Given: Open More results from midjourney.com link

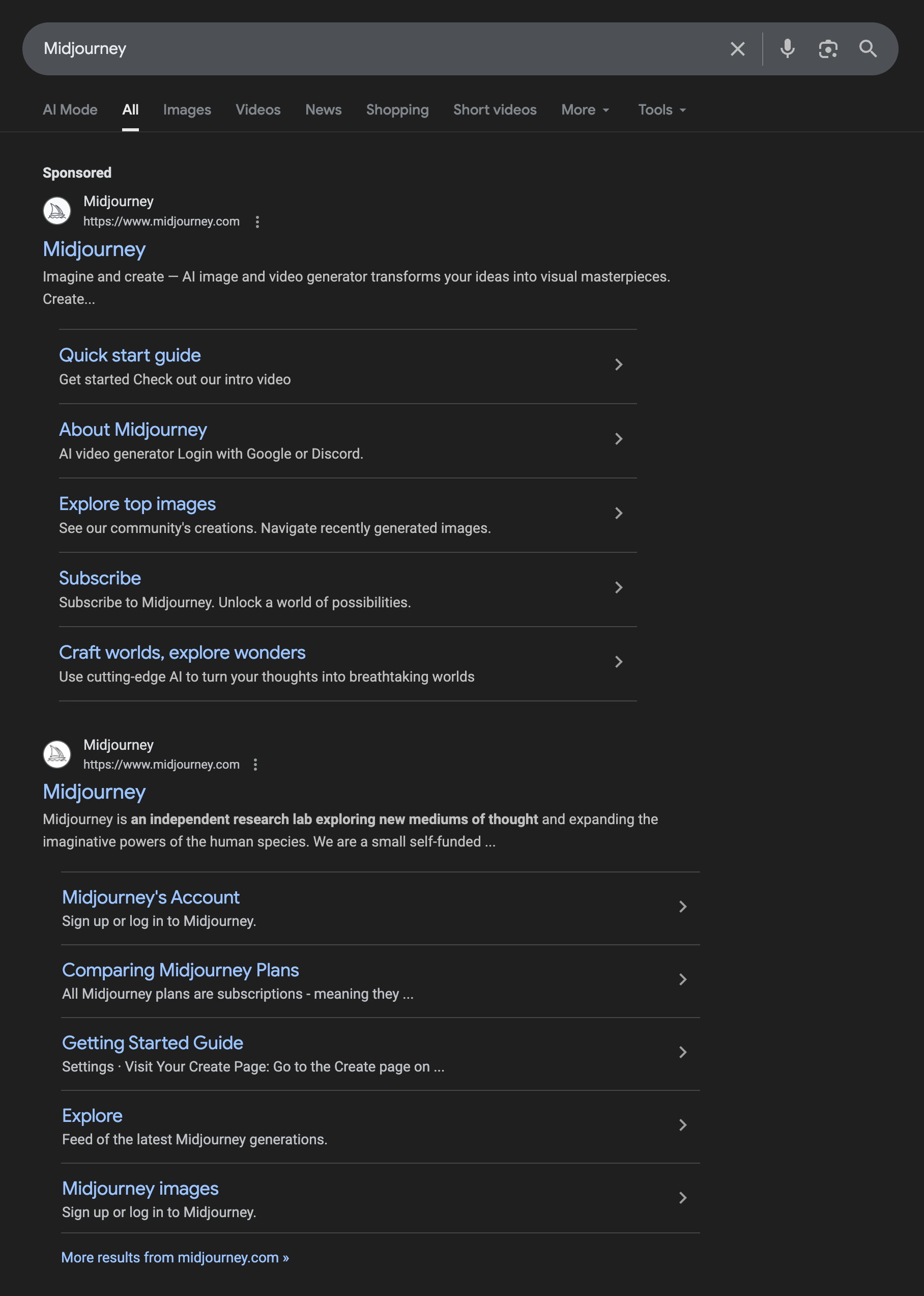Looking at the screenshot, I should click(175, 1257).
